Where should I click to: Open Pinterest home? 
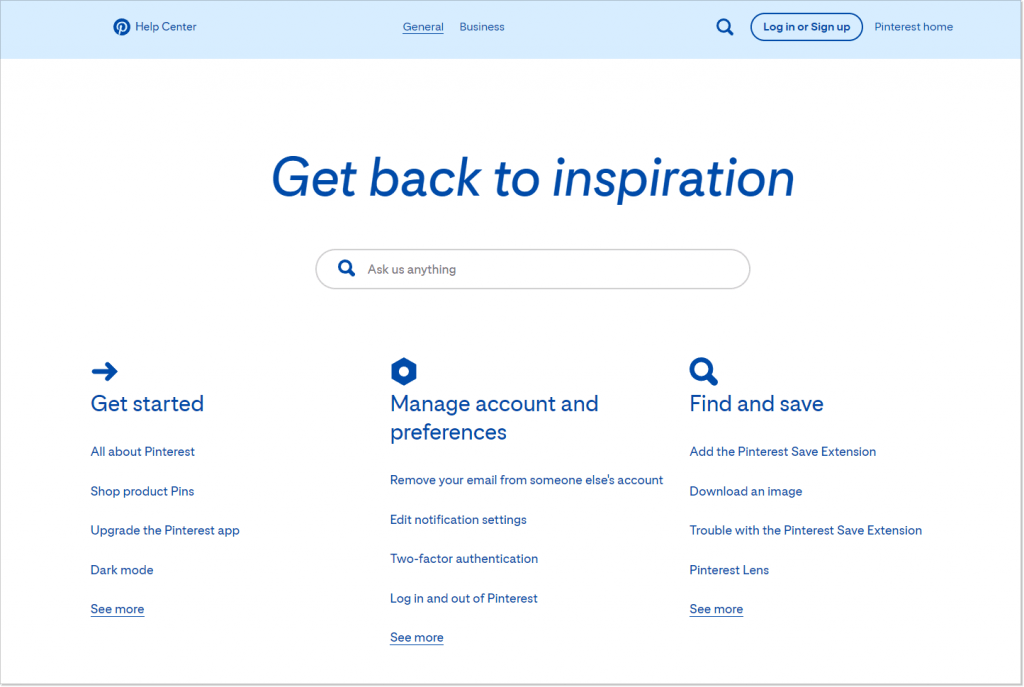913,27
